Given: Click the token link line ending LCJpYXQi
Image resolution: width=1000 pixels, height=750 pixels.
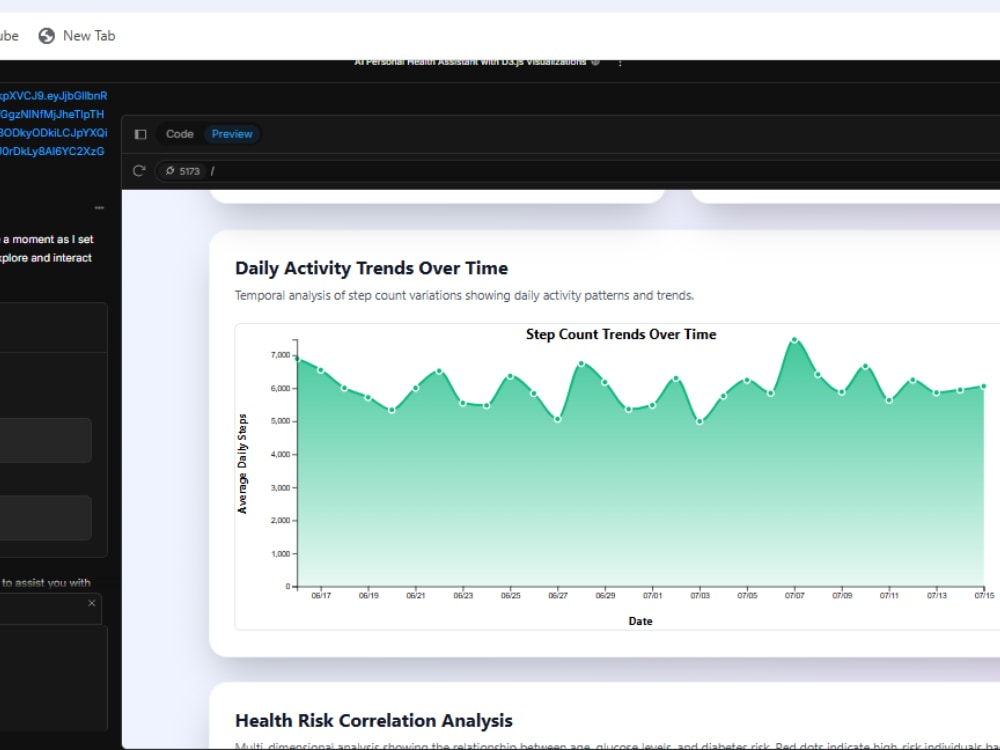Looking at the screenshot, I should 54,133.
